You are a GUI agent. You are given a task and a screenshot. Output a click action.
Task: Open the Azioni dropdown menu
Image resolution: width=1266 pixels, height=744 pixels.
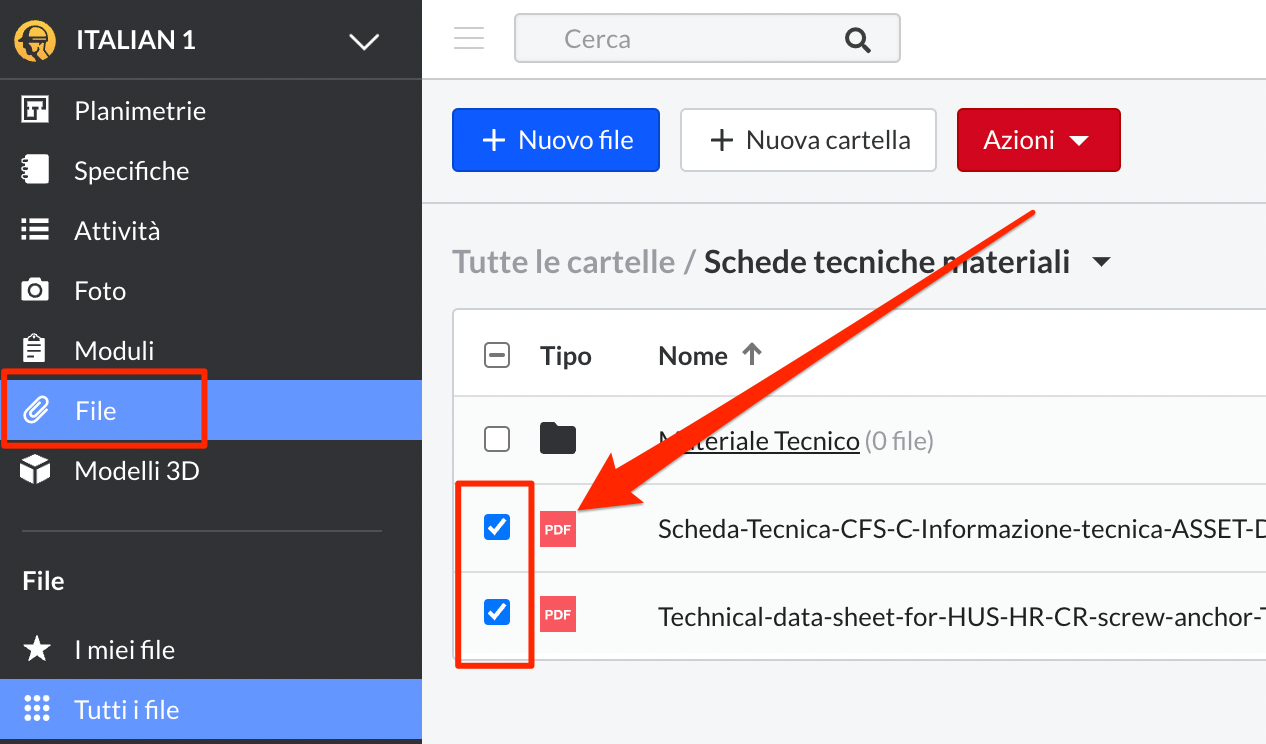[1038, 140]
